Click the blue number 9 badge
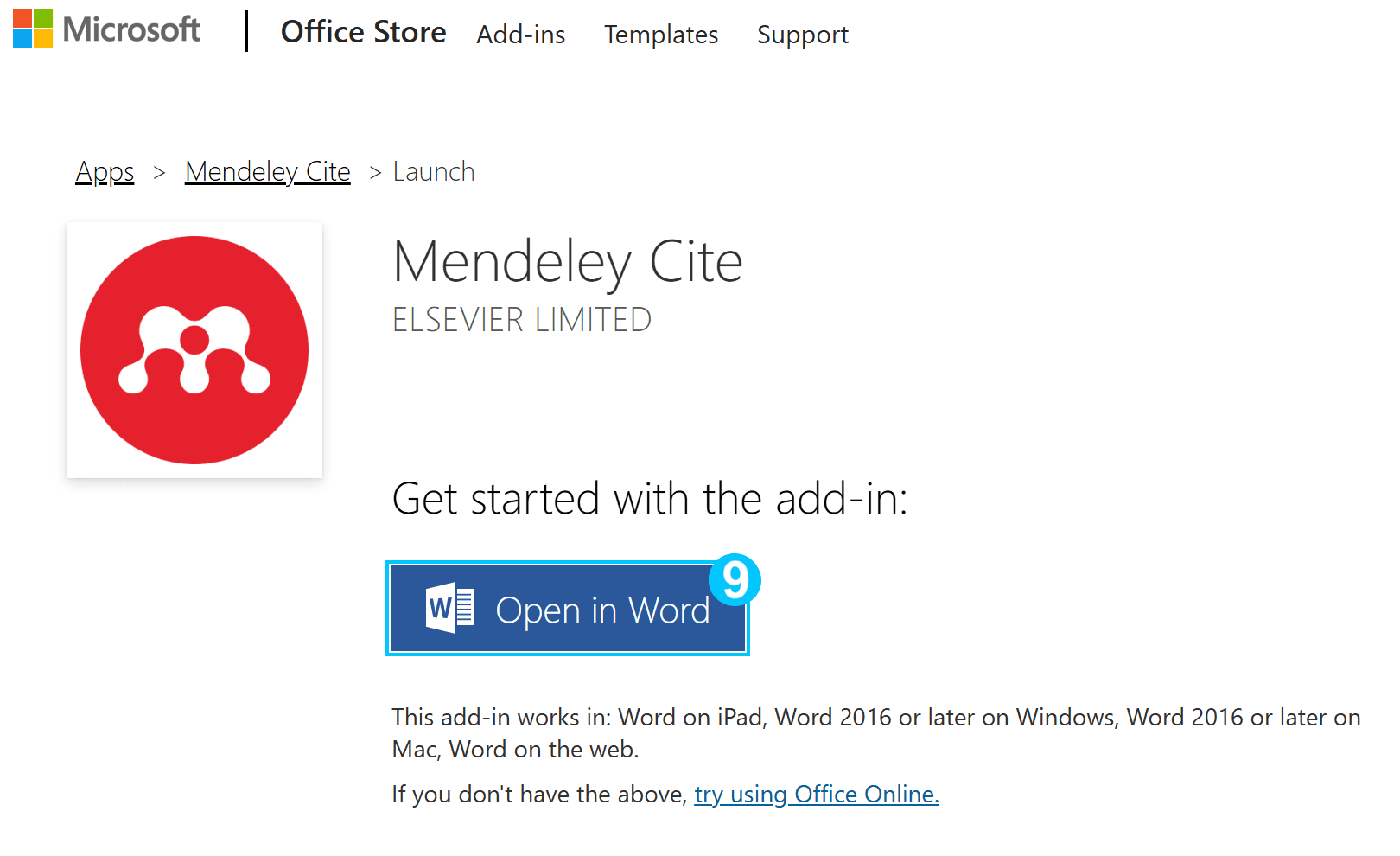The width and height of the screenshot is (1400, 856). point(735,579)
